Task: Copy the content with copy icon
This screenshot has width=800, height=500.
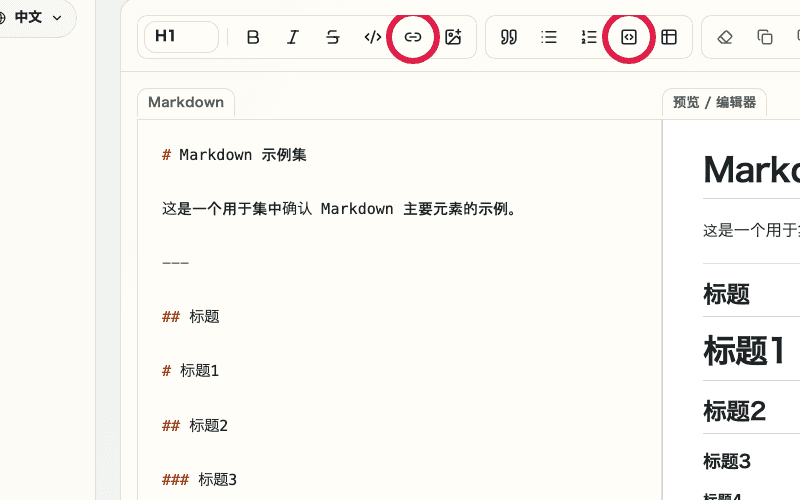Action: (x=765, y=37)
